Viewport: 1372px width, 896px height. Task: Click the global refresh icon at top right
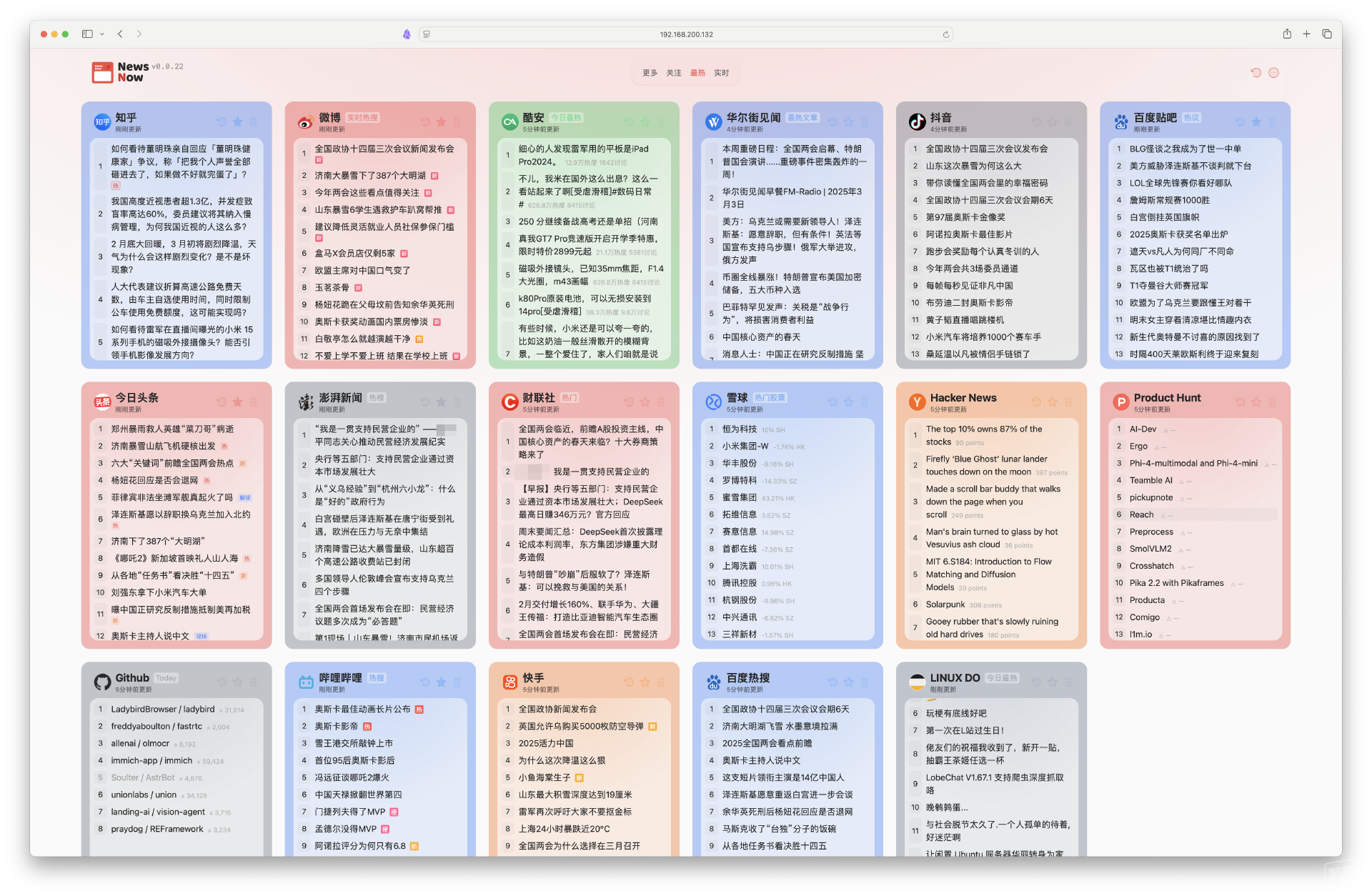click(x=1256, y=72)
